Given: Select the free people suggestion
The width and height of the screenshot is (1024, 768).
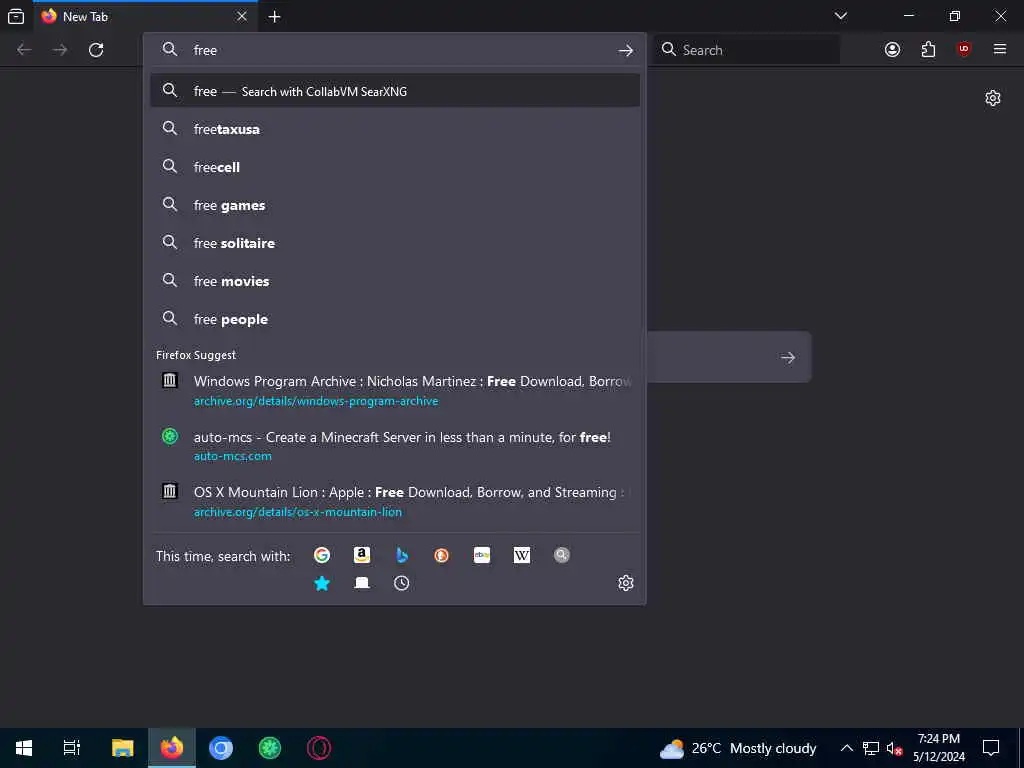Looking at the screenshot, I should [x=395, y=319].
